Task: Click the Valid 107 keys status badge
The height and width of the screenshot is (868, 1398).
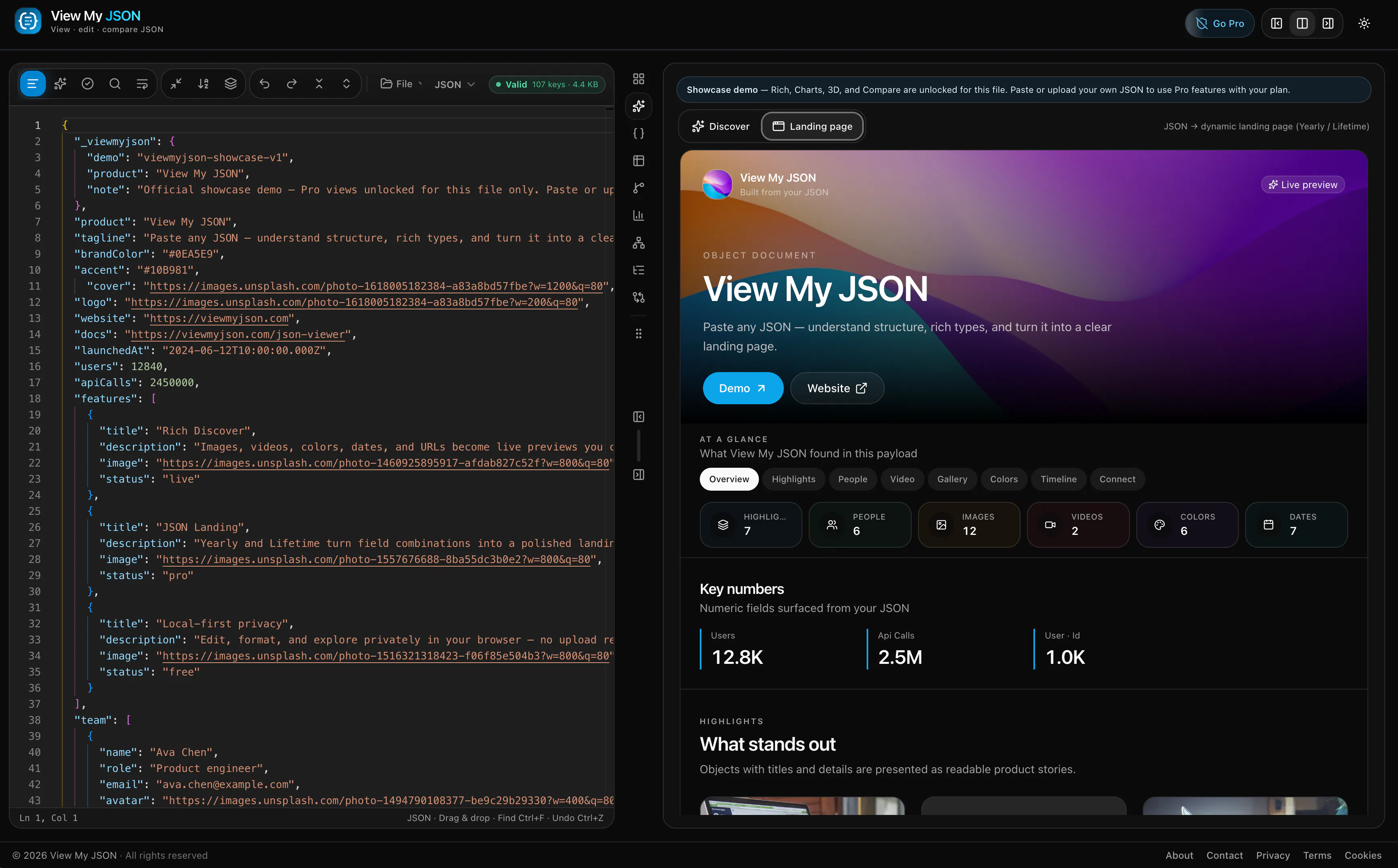Action: [547, 84]
